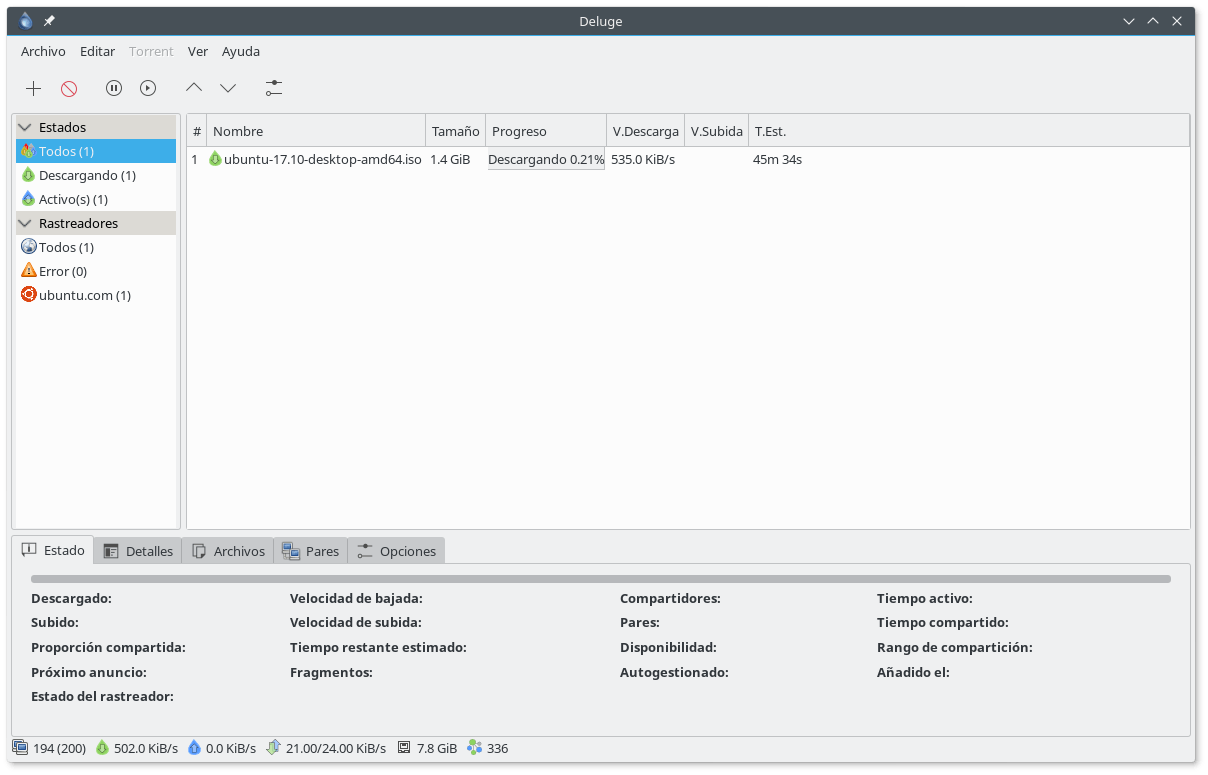Click the Deluge app icon in title bar
The height and width of the screenshot is (775, 1208).
(26, 21)
